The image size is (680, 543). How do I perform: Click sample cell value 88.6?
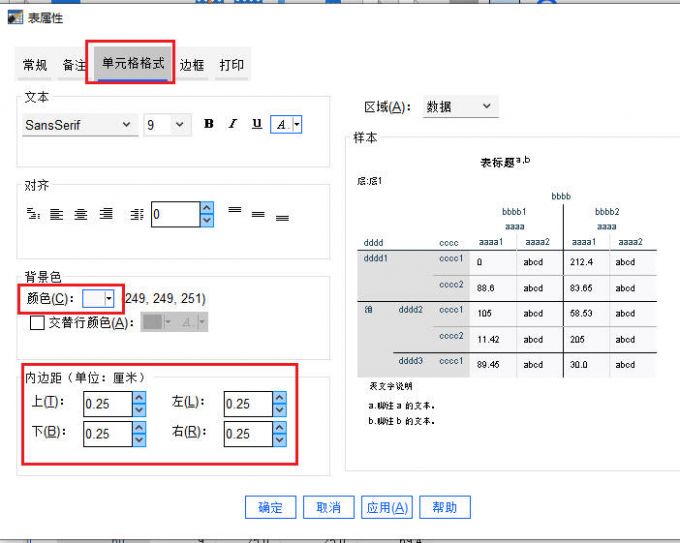(x=485, y=288)
